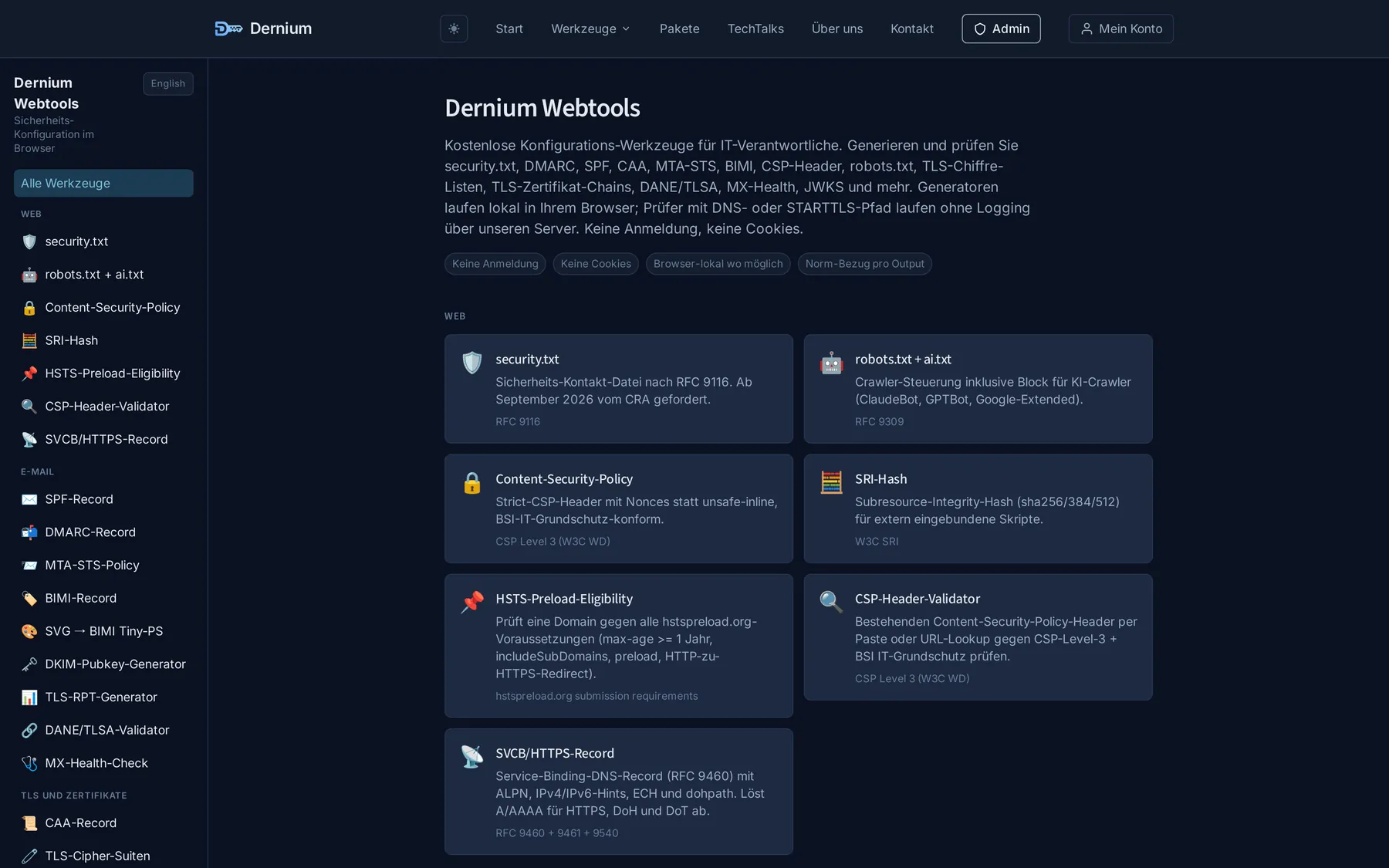Click the scroll icon beside CAA-Record

(x=29, y=823)
